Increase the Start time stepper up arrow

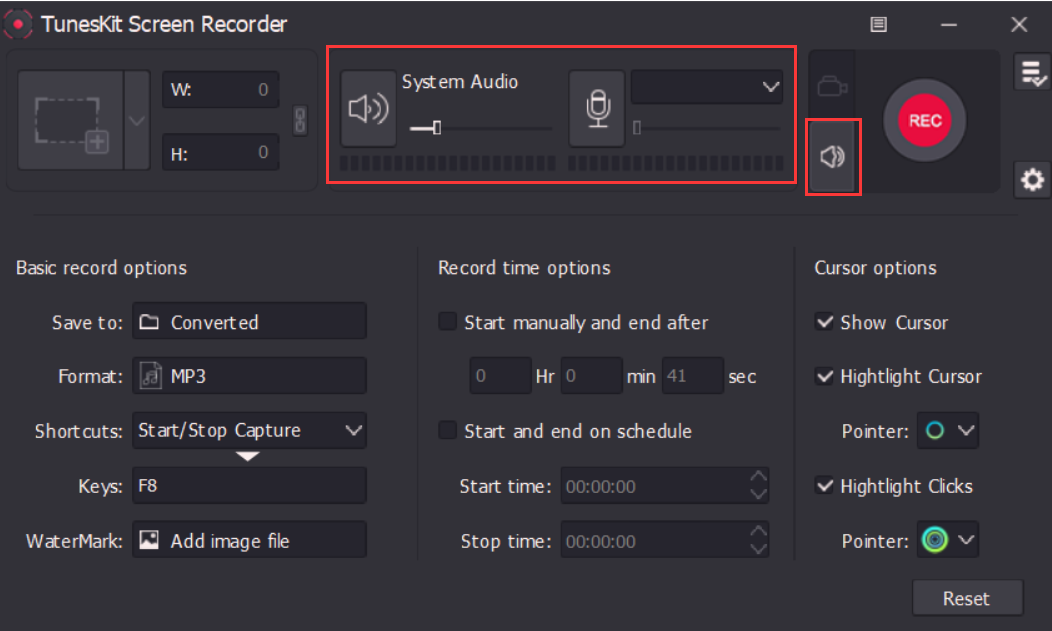point(758,477)
